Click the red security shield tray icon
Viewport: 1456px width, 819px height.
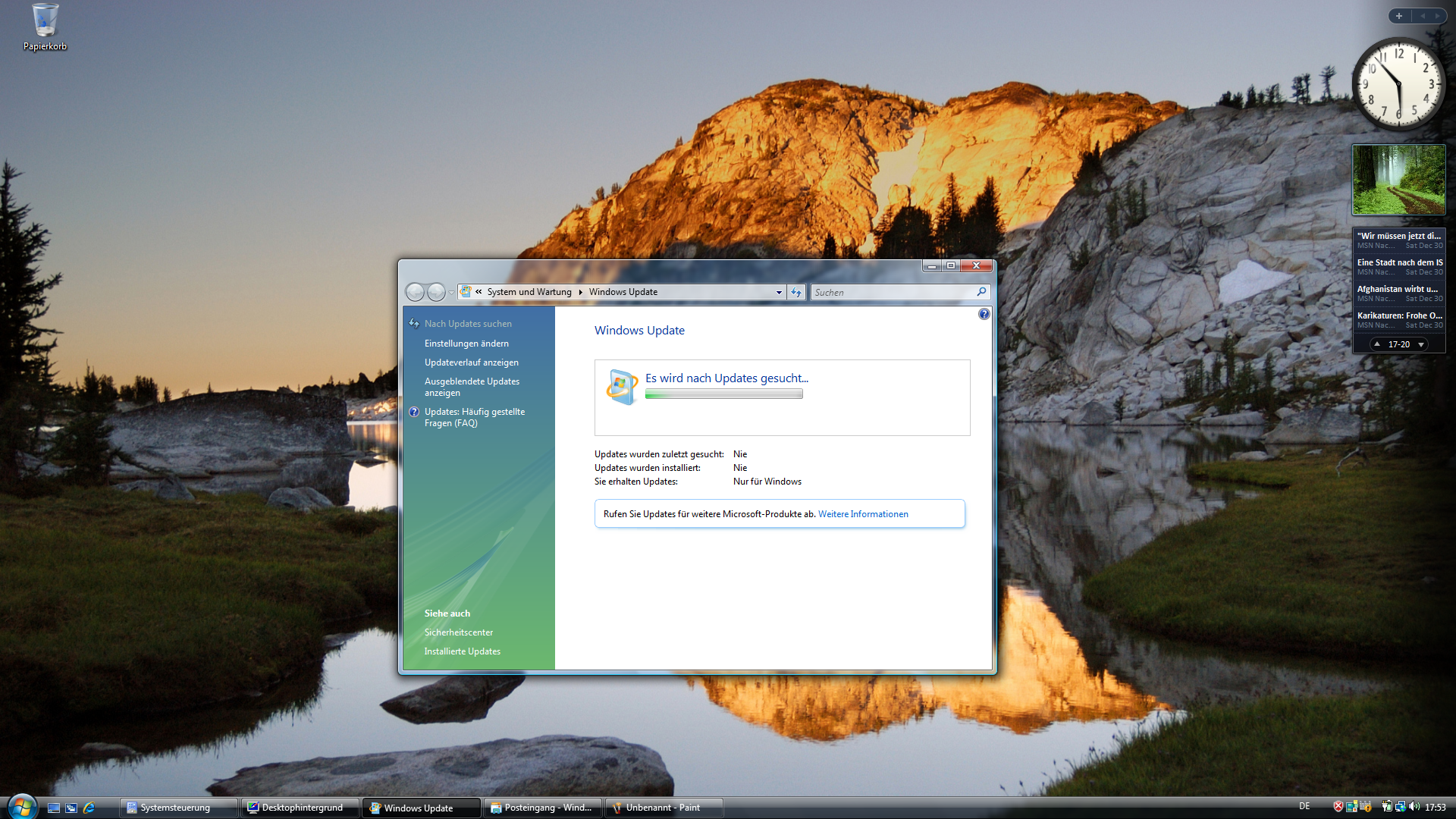(x=1338, y=807)
